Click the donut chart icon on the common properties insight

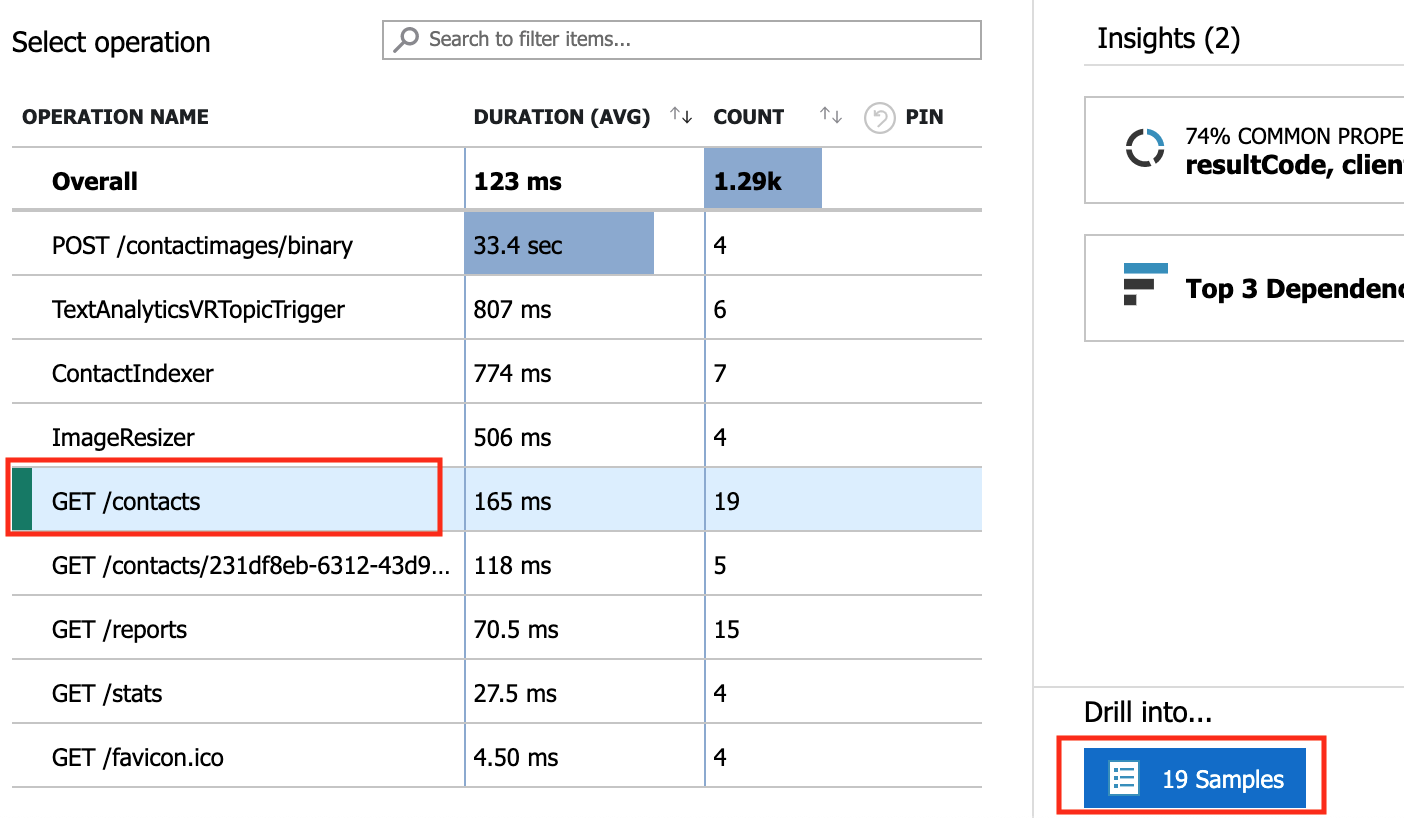click(x=1146, y=148)
